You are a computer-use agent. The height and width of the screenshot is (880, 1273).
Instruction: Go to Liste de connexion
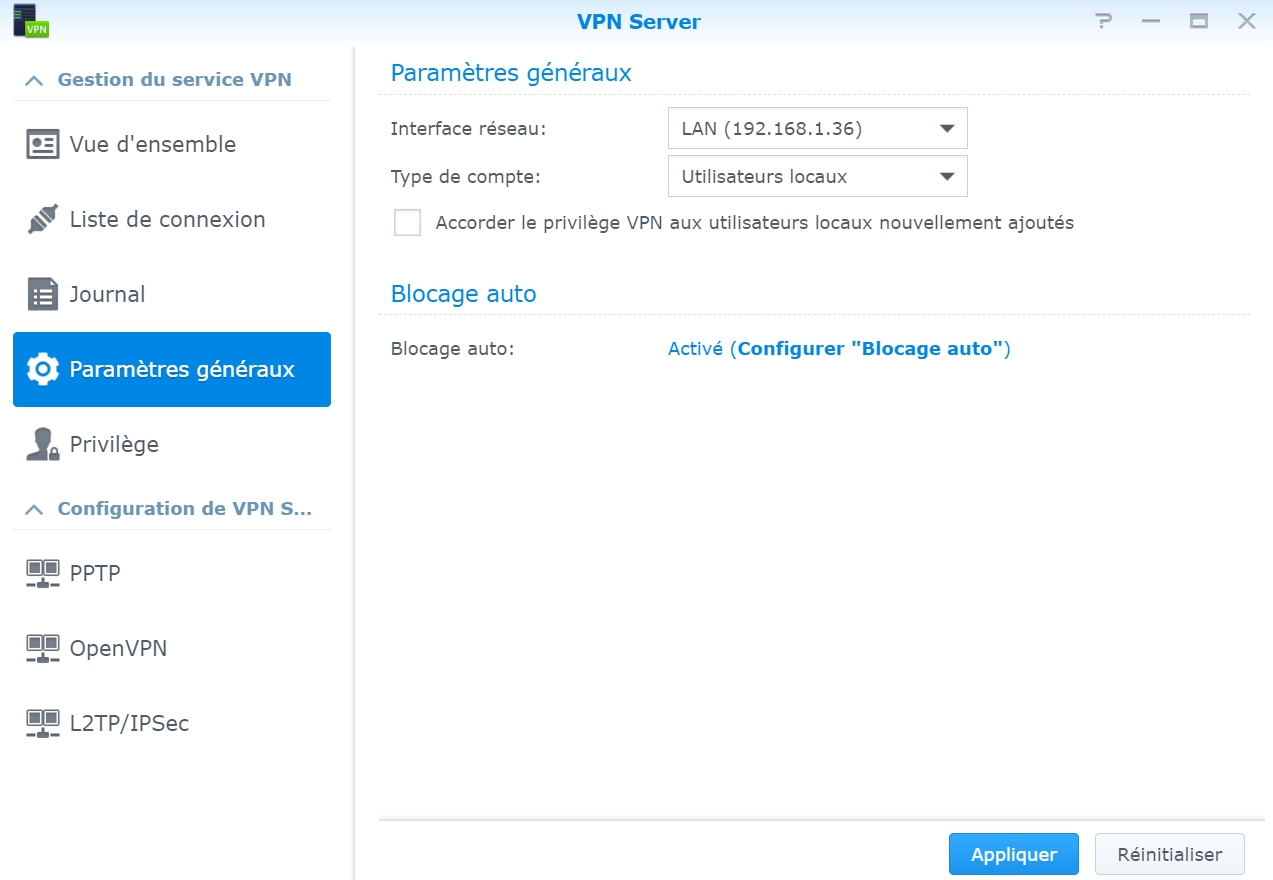click(172, 219)
